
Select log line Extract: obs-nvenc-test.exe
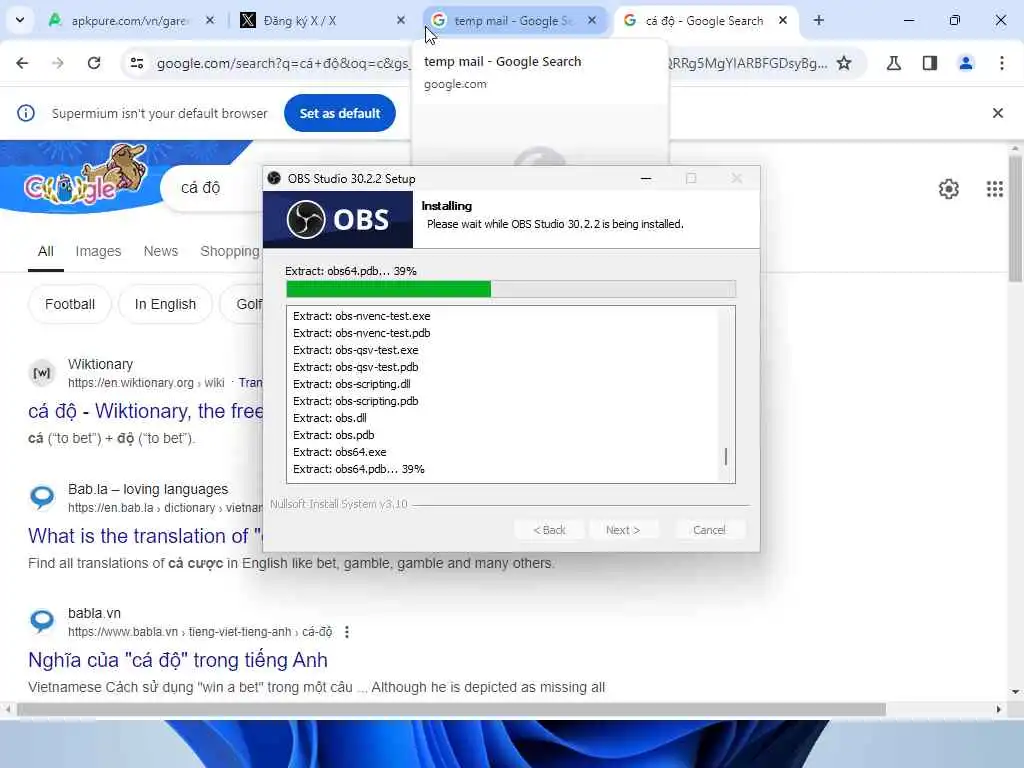[362, 316]
